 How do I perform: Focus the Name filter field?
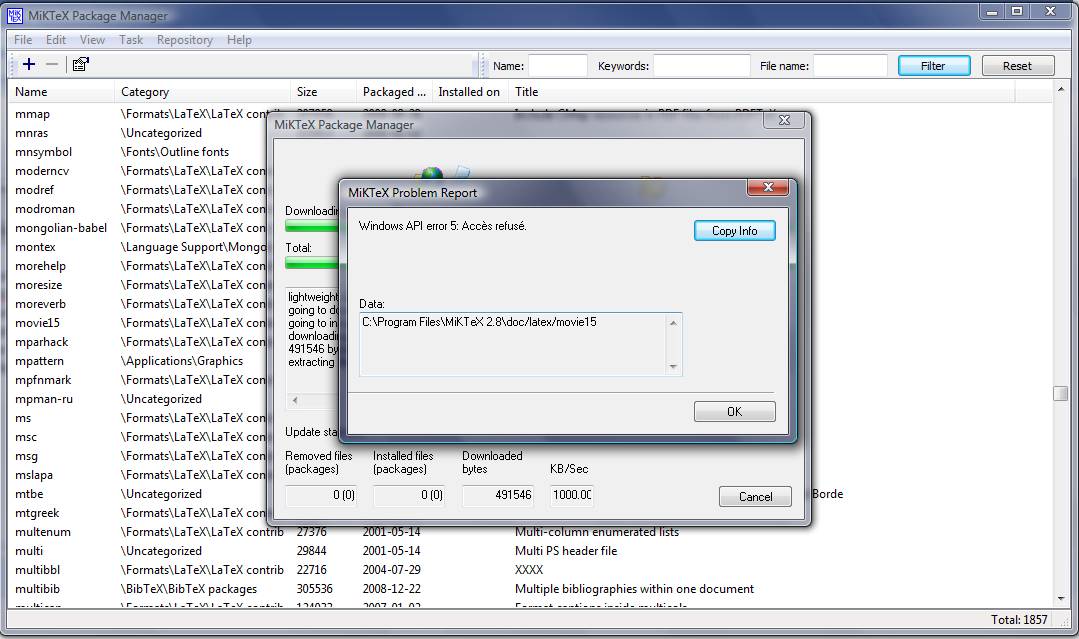click(x=557, y=65)
